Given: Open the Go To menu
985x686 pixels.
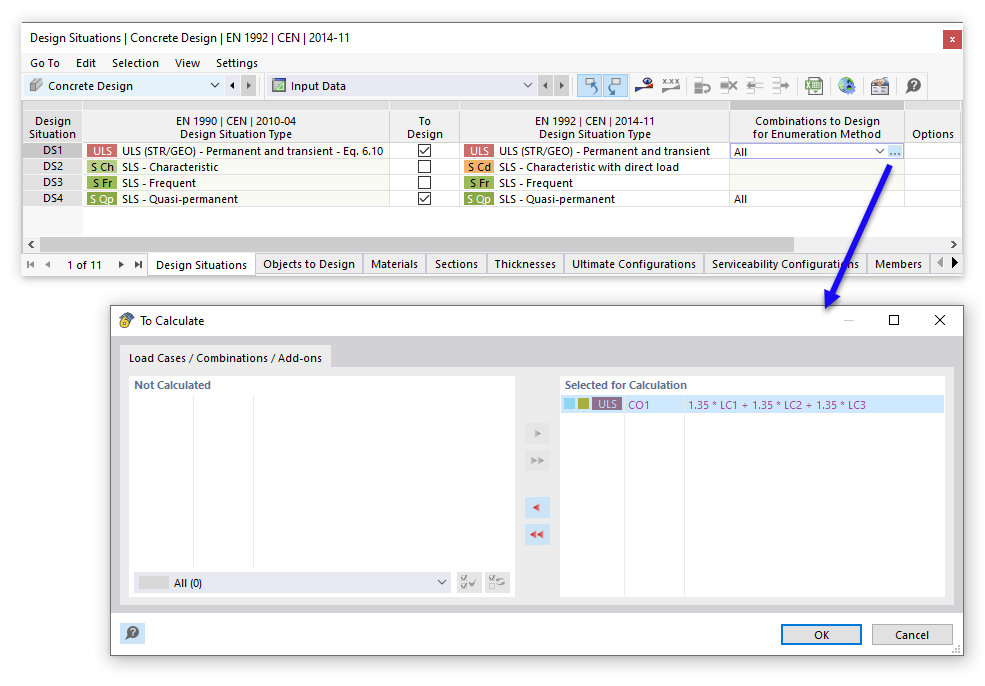Looking at the screenshot, I should click(x=45, y=63).
